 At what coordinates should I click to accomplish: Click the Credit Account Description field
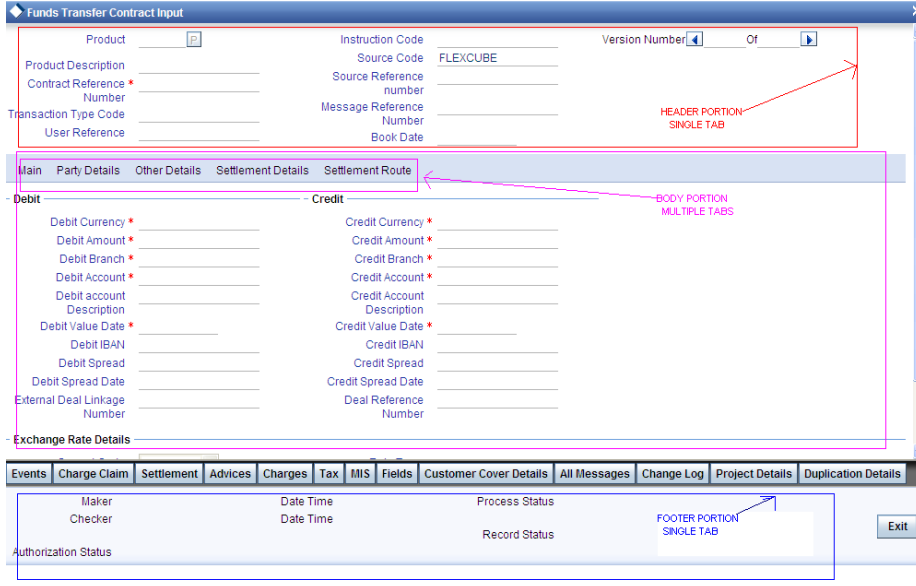tap(498, 296)
